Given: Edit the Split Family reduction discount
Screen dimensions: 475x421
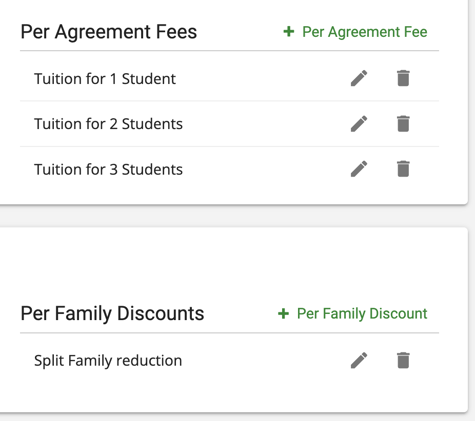Looking at the screenshot, I should coord(359,360).
